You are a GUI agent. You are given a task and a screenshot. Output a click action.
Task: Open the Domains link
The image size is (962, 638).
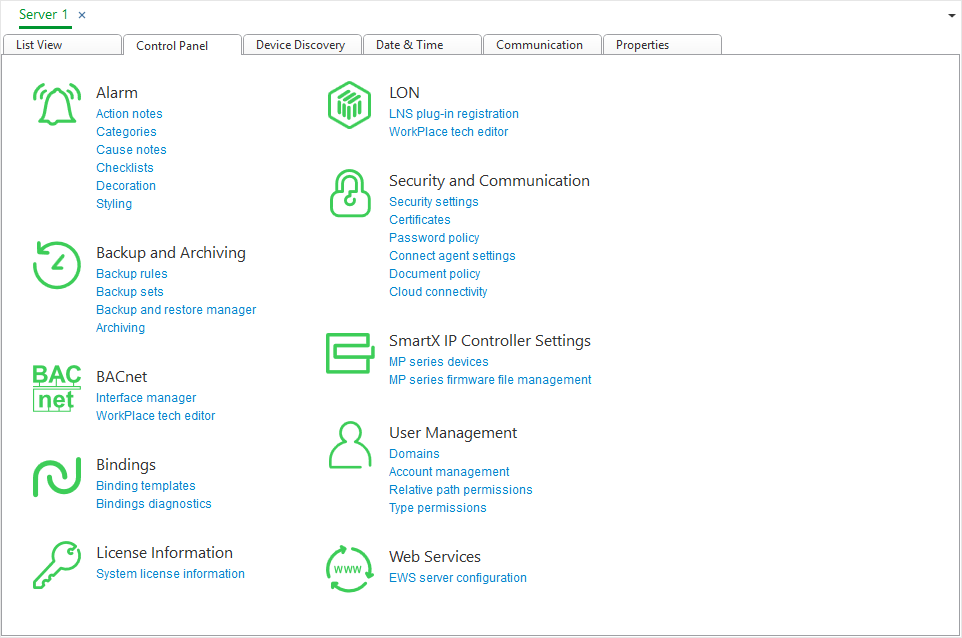pos(414,454)
